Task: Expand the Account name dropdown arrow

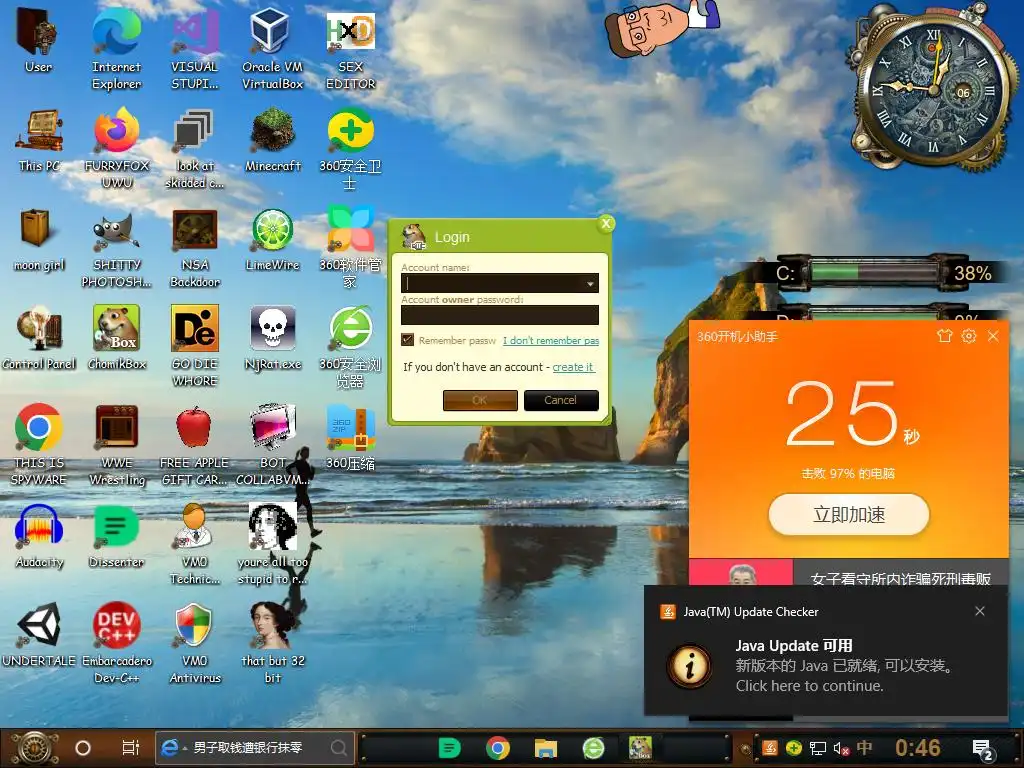Action: click(x=590, y=283)
